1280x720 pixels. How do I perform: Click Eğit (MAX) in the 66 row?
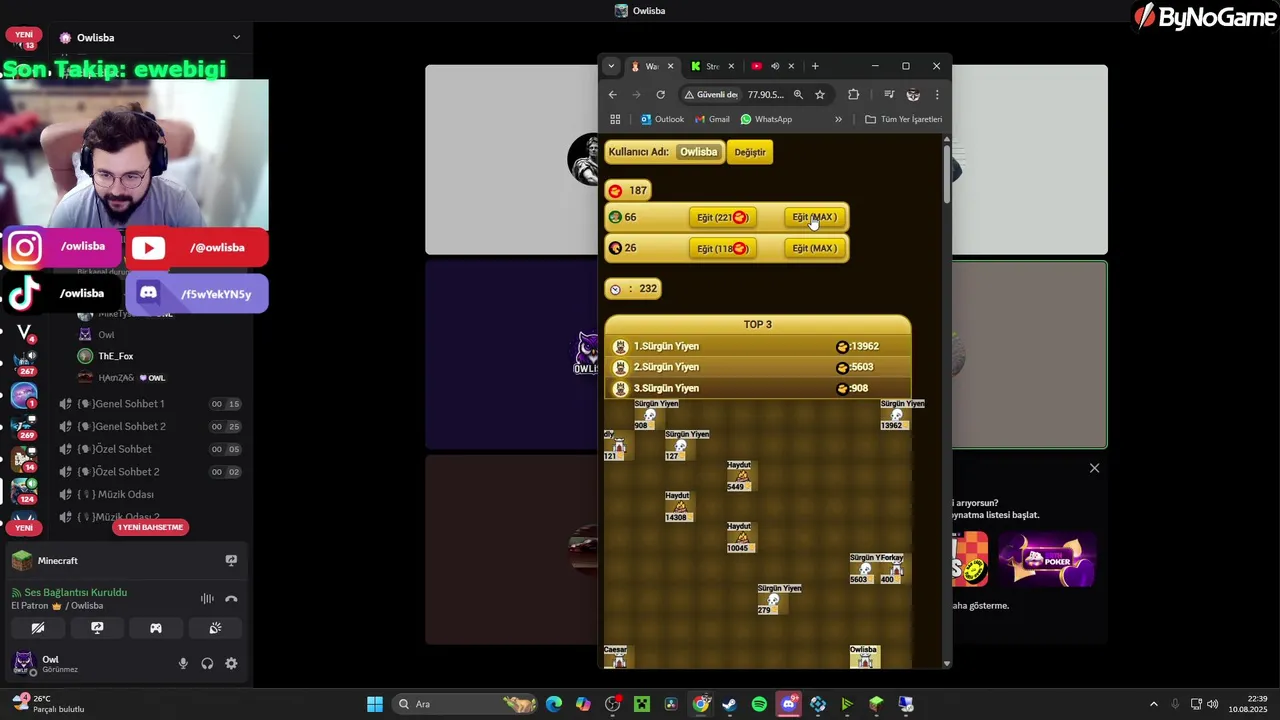coord(814,217)
